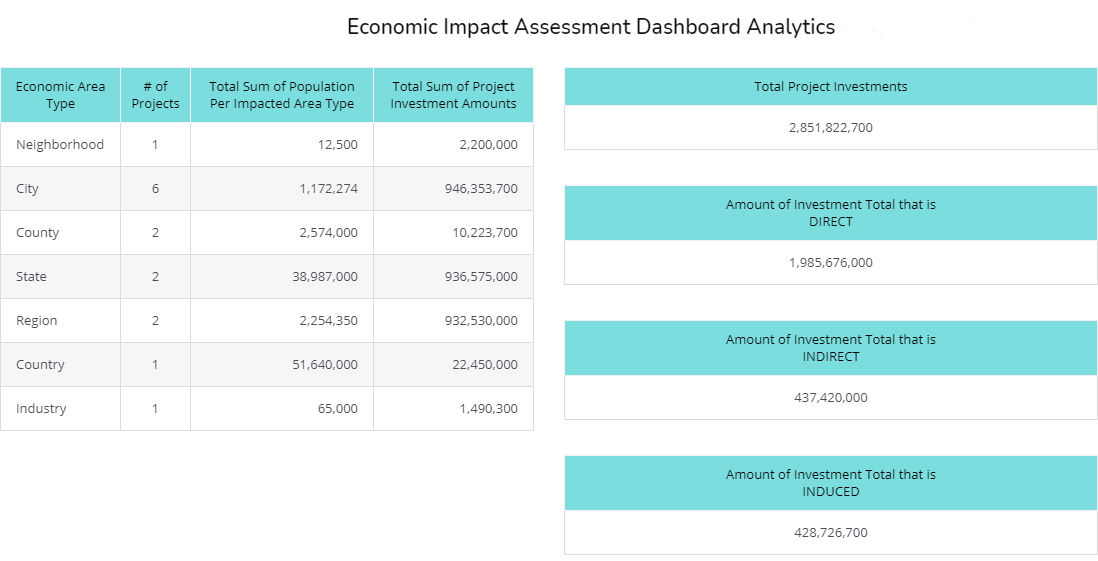This screenshot has width=1098, height=561.
Task: Click the INDIRECT investment total card header
Action: click(x=830, y=348)
